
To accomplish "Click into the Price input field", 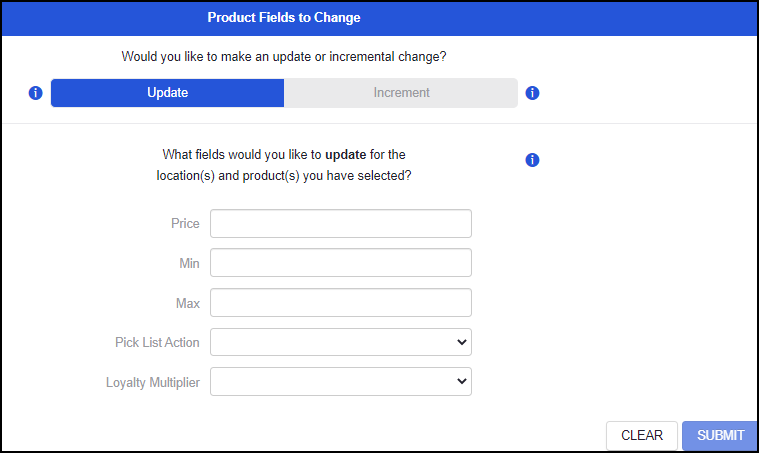I will [341, 224].
